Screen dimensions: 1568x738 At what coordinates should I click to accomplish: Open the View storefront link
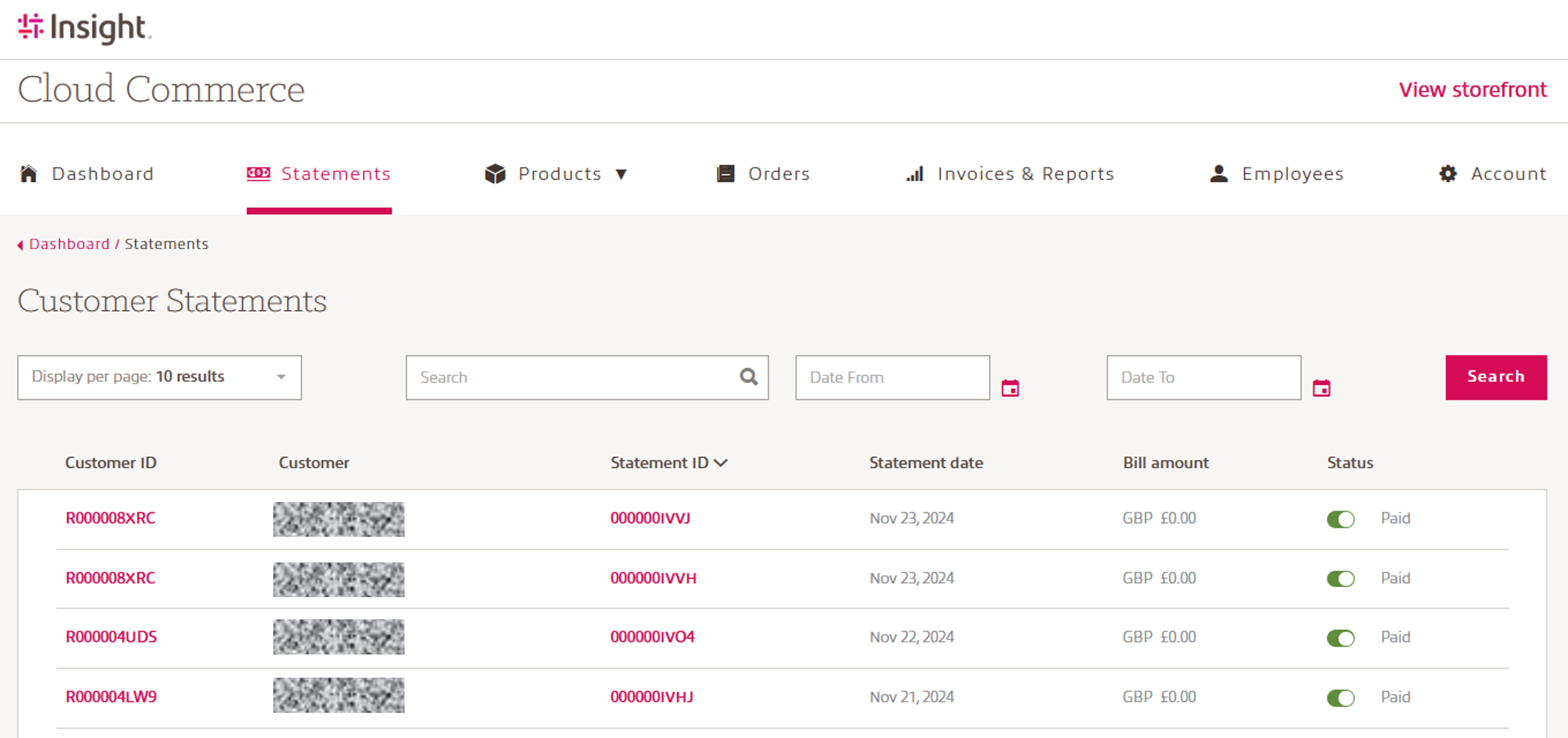pos(1472,90)
